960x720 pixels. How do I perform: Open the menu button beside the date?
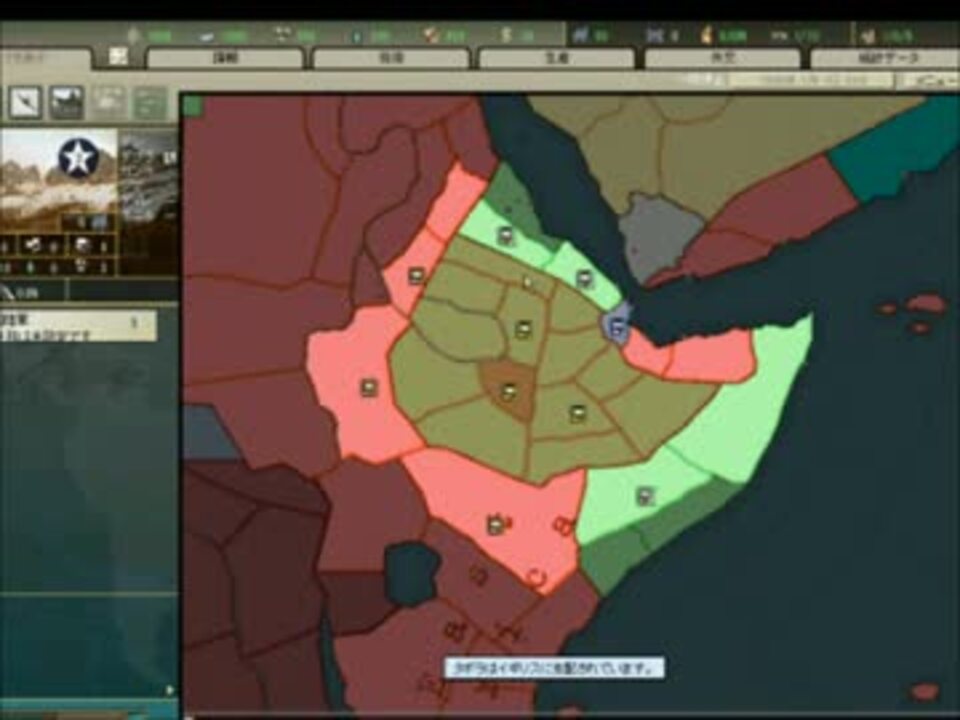[x=928, y=81]
